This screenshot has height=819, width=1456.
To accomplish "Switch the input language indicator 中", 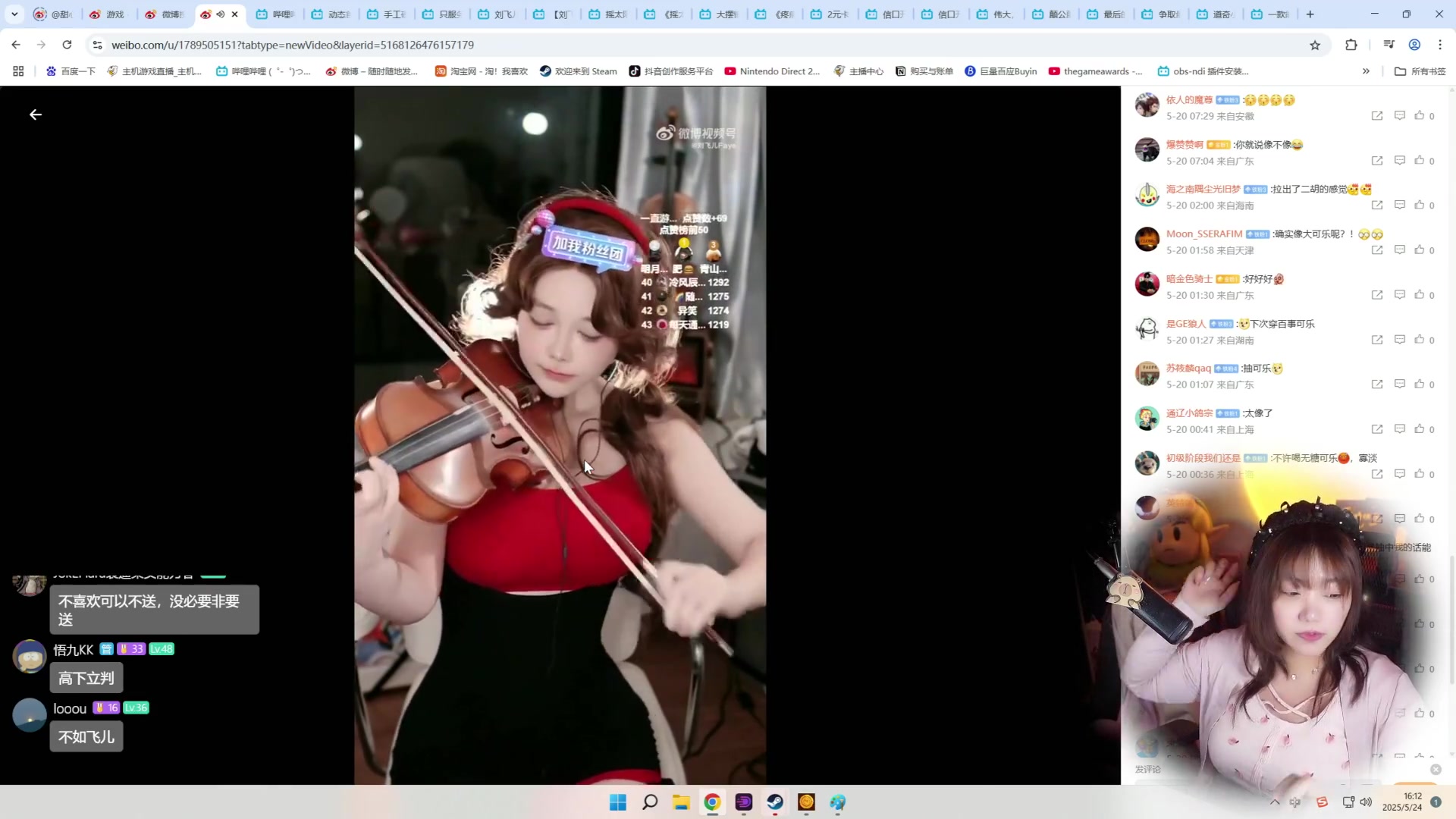I will coord(1295,802).
